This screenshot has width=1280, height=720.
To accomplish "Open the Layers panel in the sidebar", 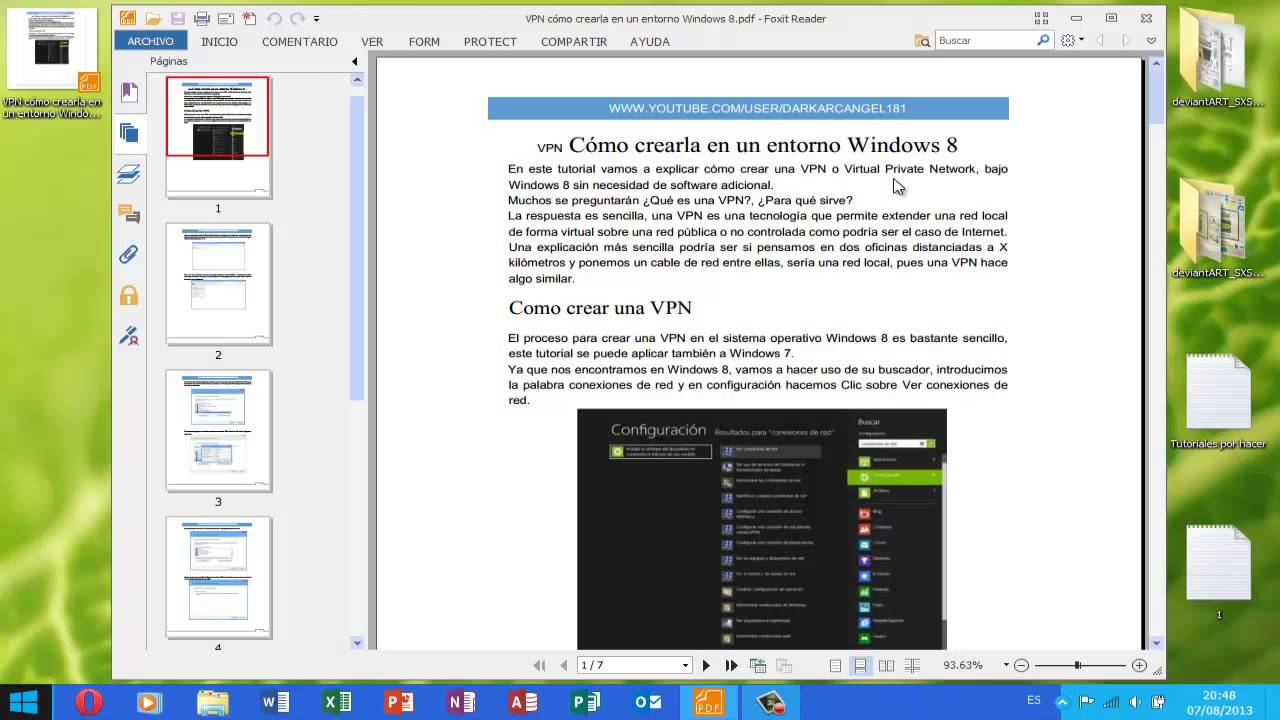I will (129, 175).
